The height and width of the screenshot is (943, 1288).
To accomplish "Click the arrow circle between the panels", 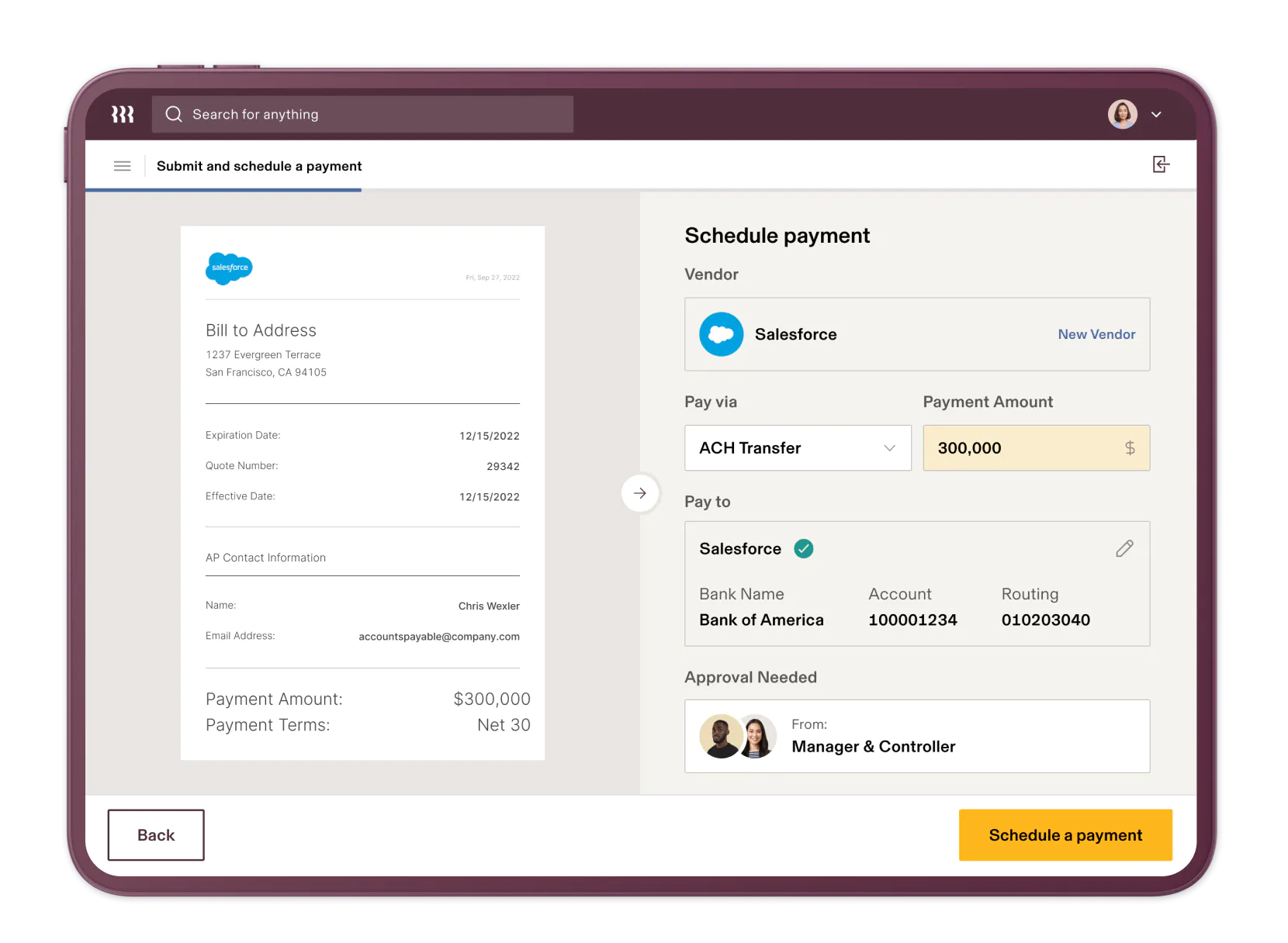I will click(x=640, y=493).
